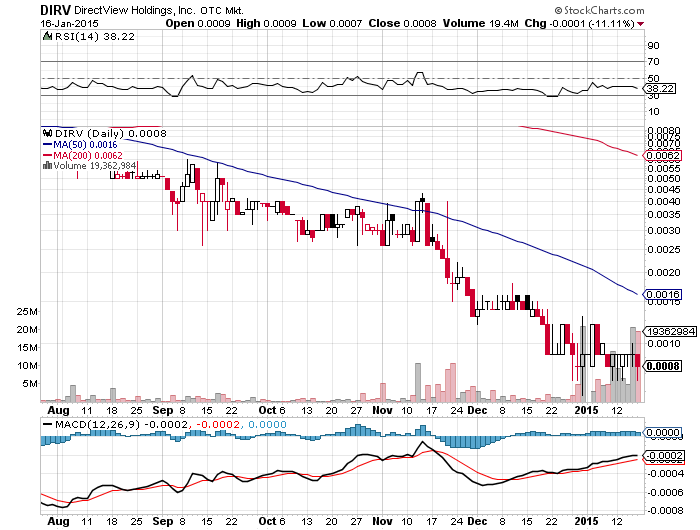The height and width of the screenshot is (530, 700).
Task: Click the Volume bars legend icon
Action: coord(47,166)
